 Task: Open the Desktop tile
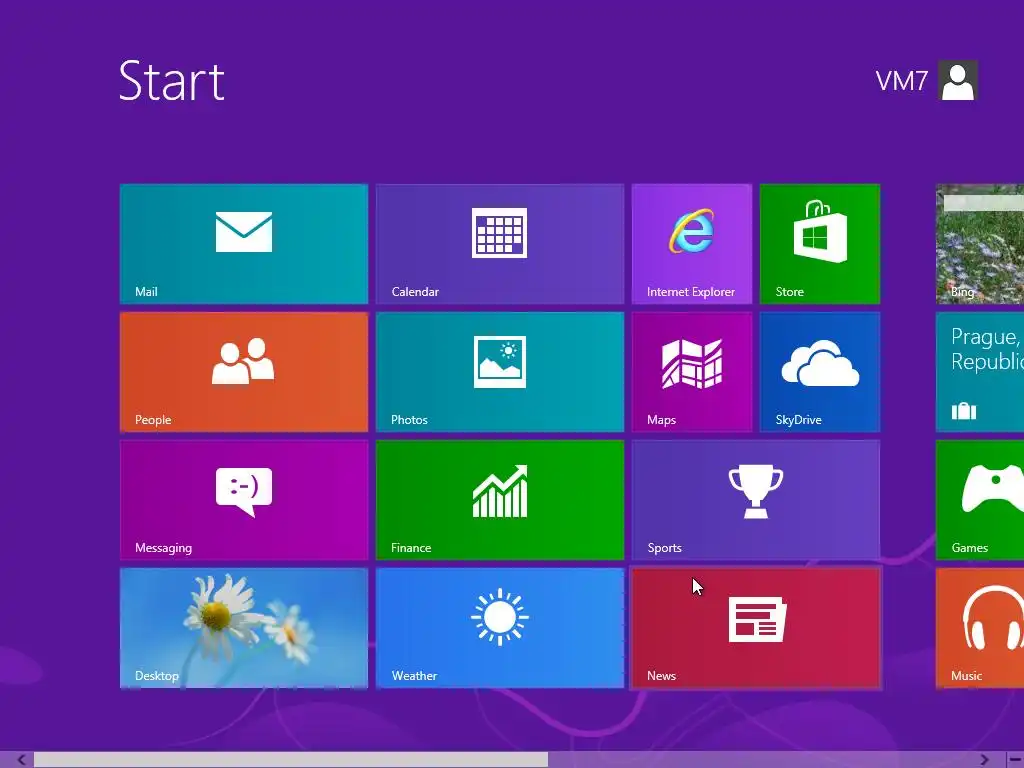click(244, 628)
